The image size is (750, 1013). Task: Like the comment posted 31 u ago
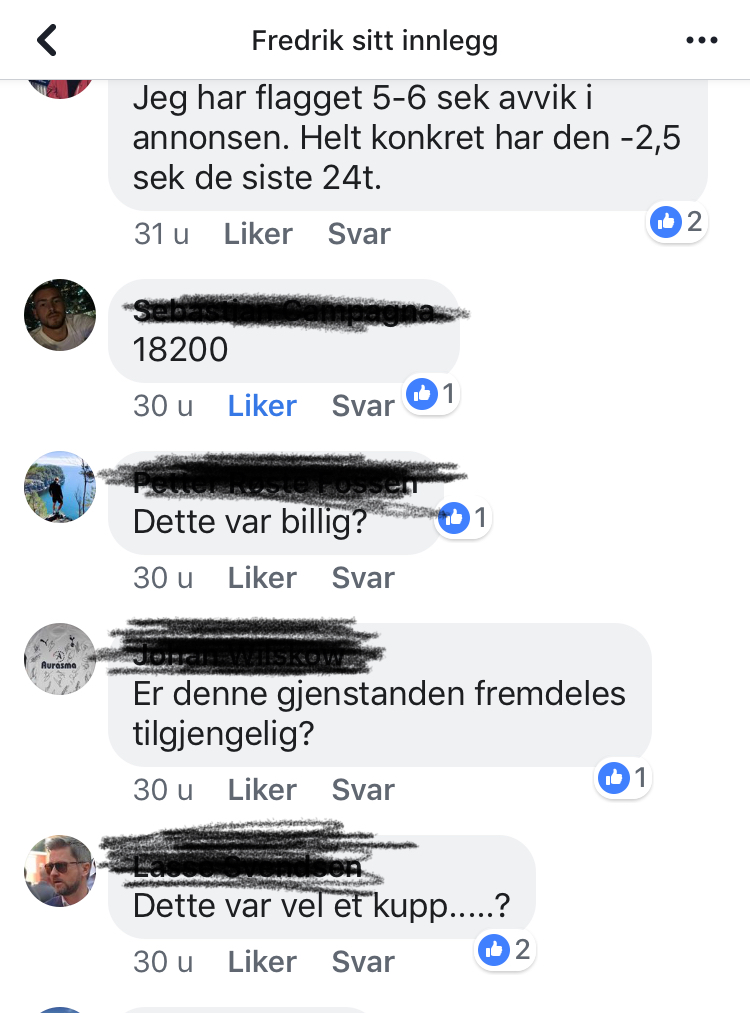(258, 234)
